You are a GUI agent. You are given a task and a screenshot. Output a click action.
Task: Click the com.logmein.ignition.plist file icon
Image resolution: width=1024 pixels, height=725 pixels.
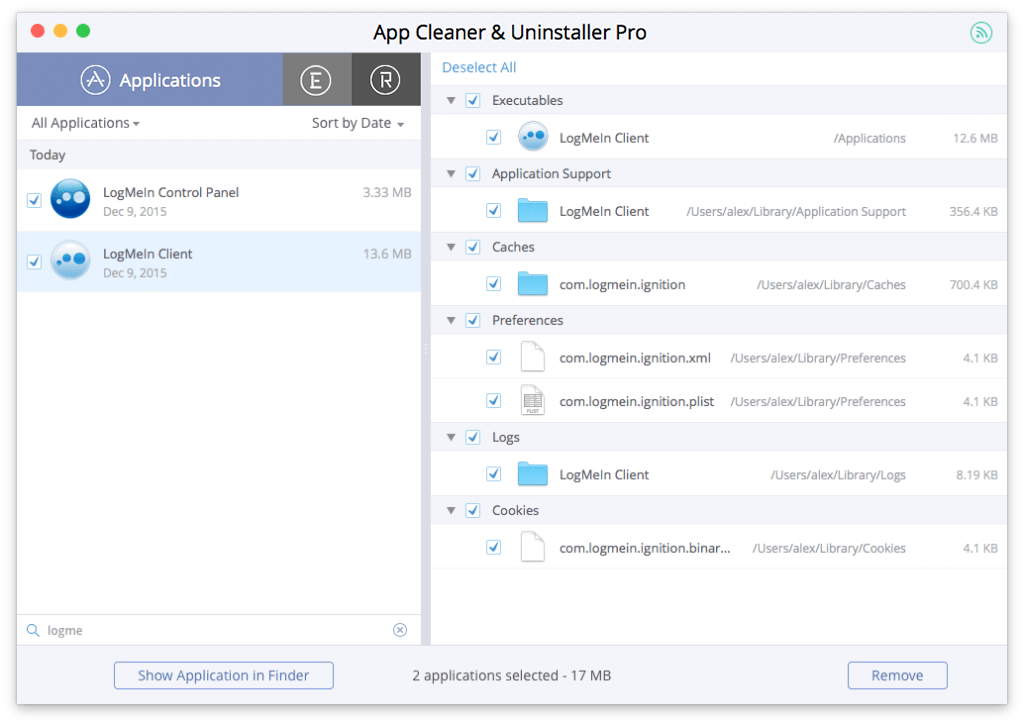pyautogui.click(x=533, y=400)
